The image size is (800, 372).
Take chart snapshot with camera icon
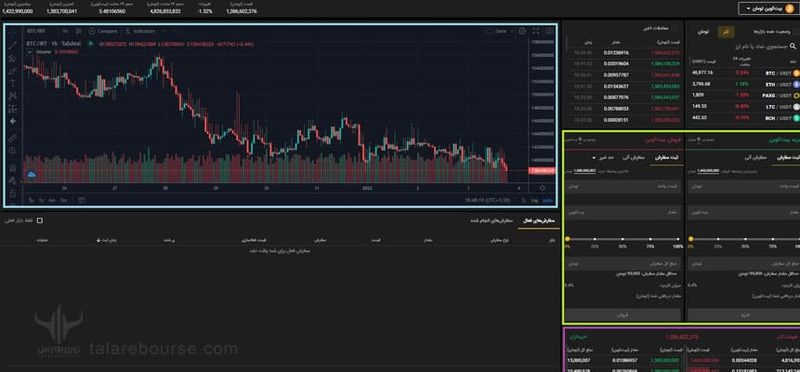pos(549,31)
